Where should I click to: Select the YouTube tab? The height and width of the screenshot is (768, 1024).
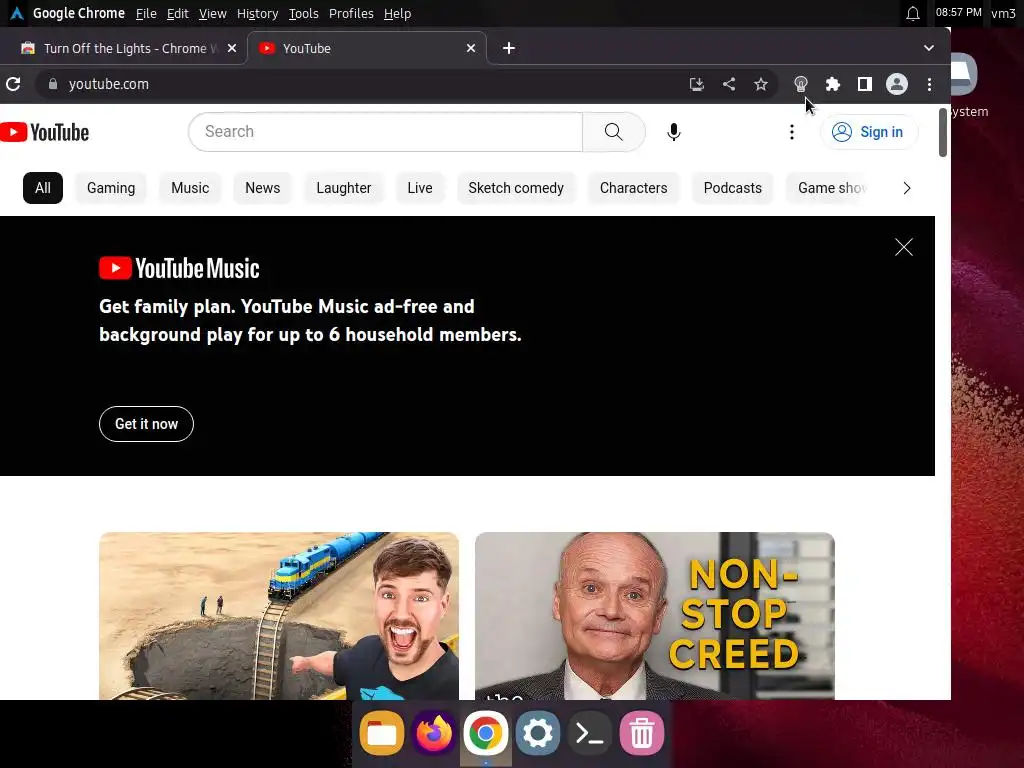366,48
